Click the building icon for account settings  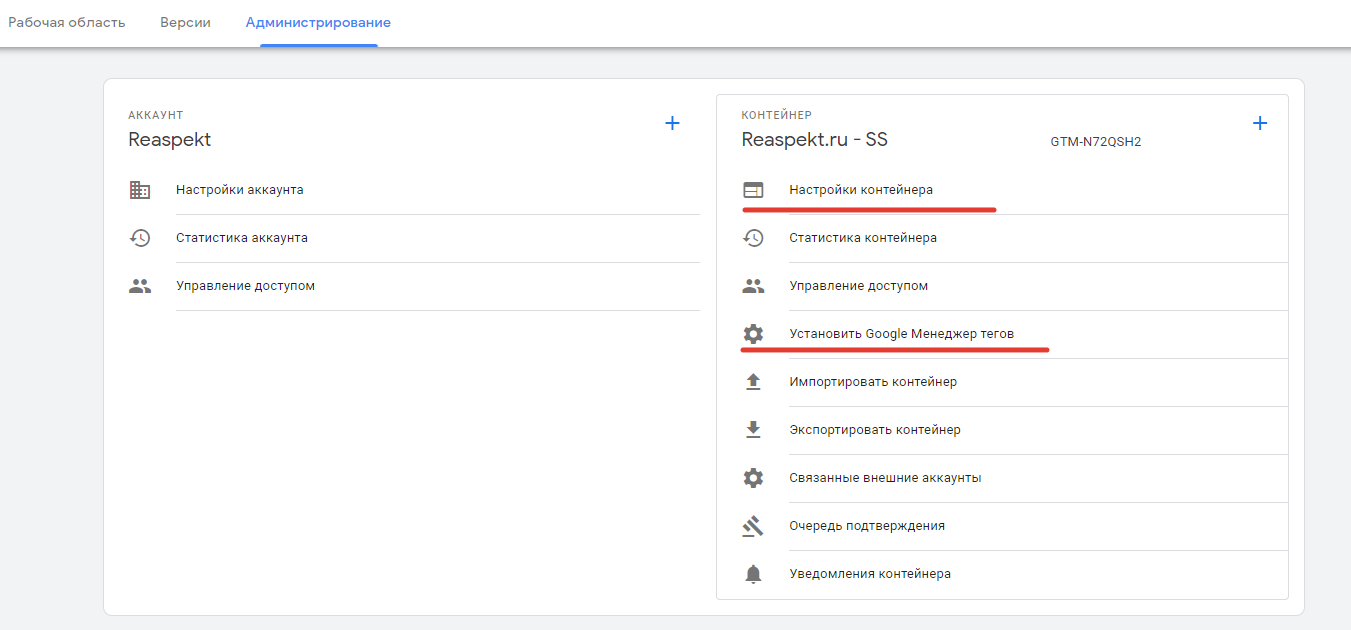[140, 190]
